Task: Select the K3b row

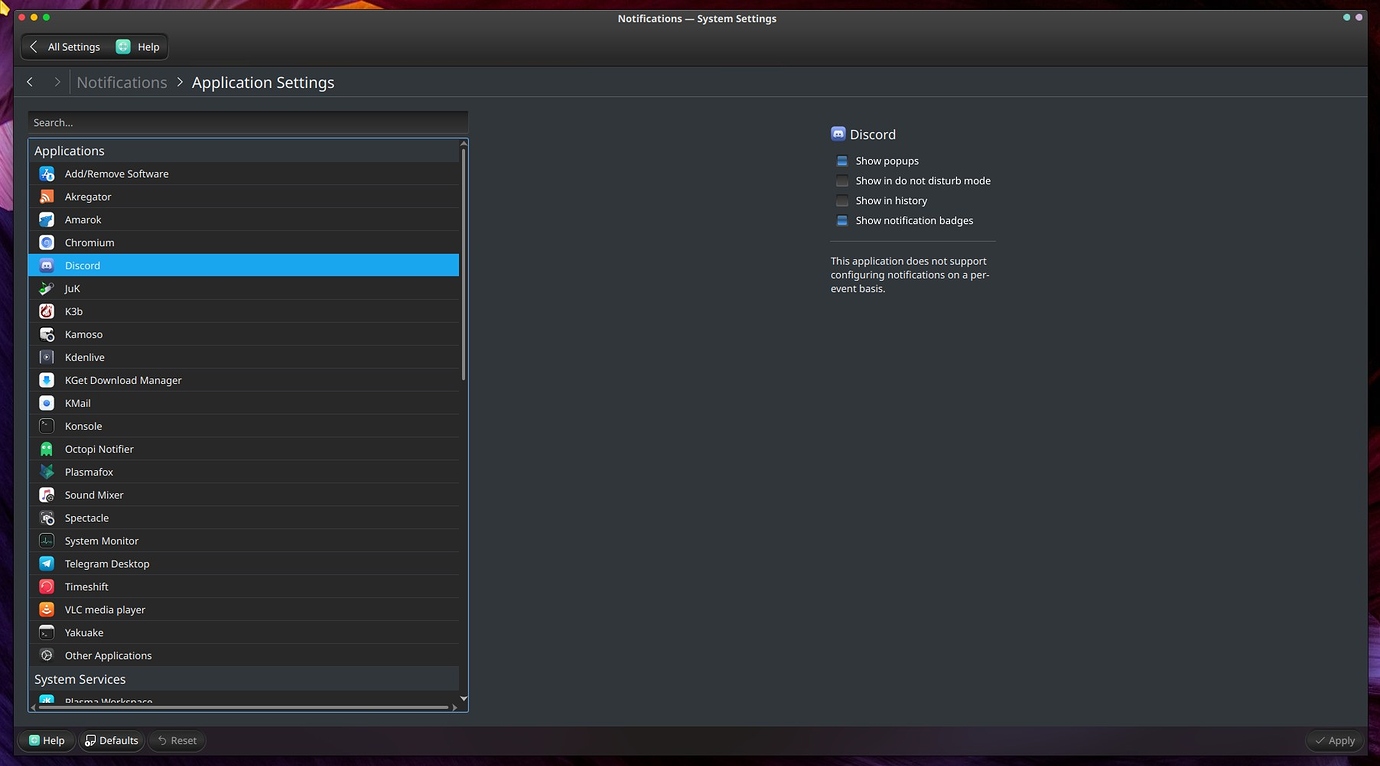Action: point(244,312)
